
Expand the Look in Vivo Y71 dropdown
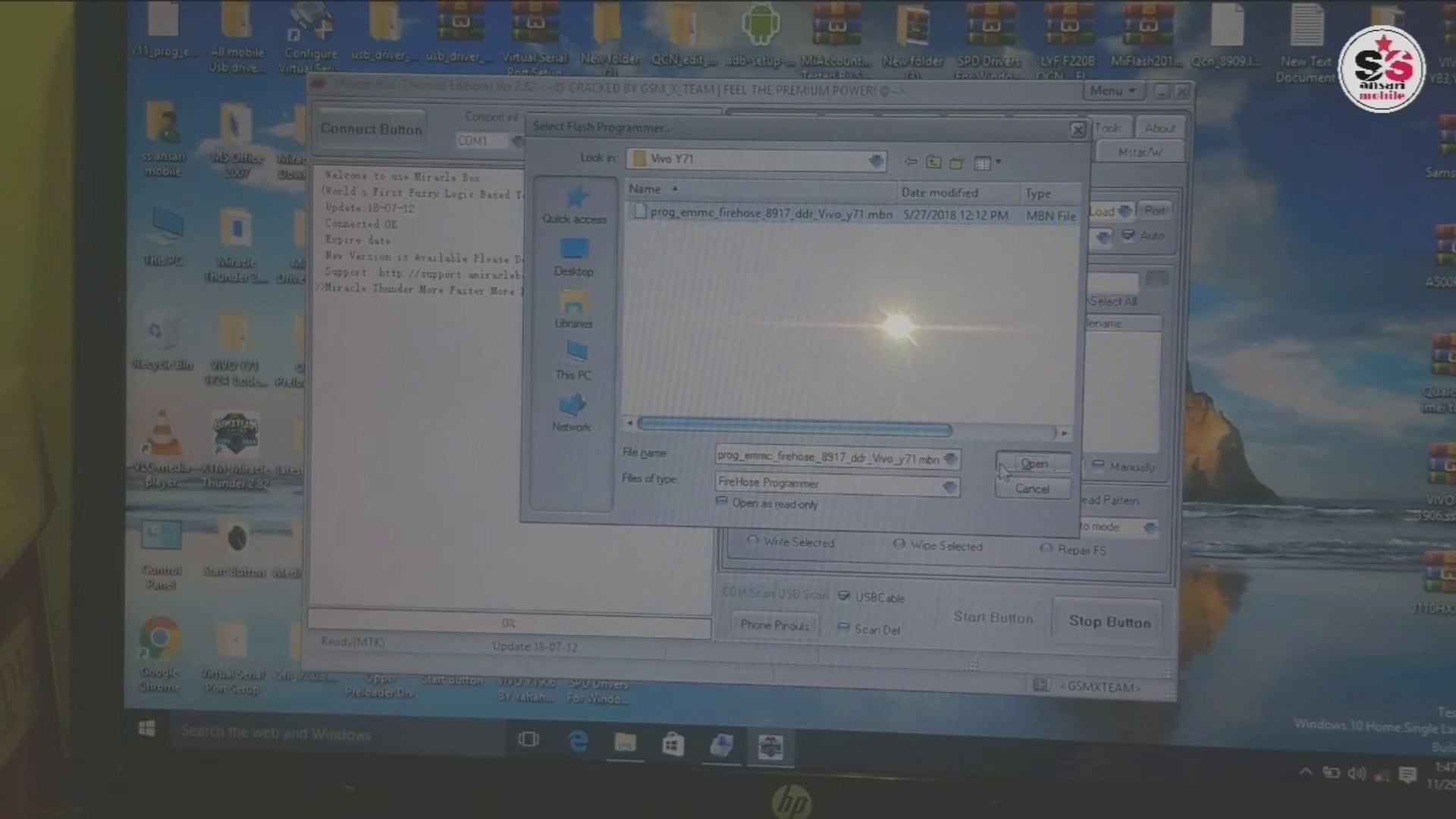[x=876, y=160]
